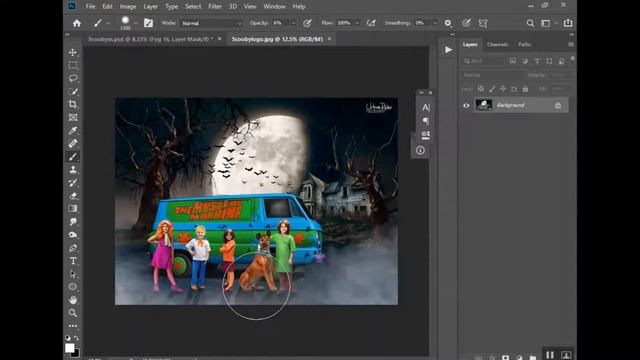Open the Share image button

pyautogui.click(x=568, y=23)
